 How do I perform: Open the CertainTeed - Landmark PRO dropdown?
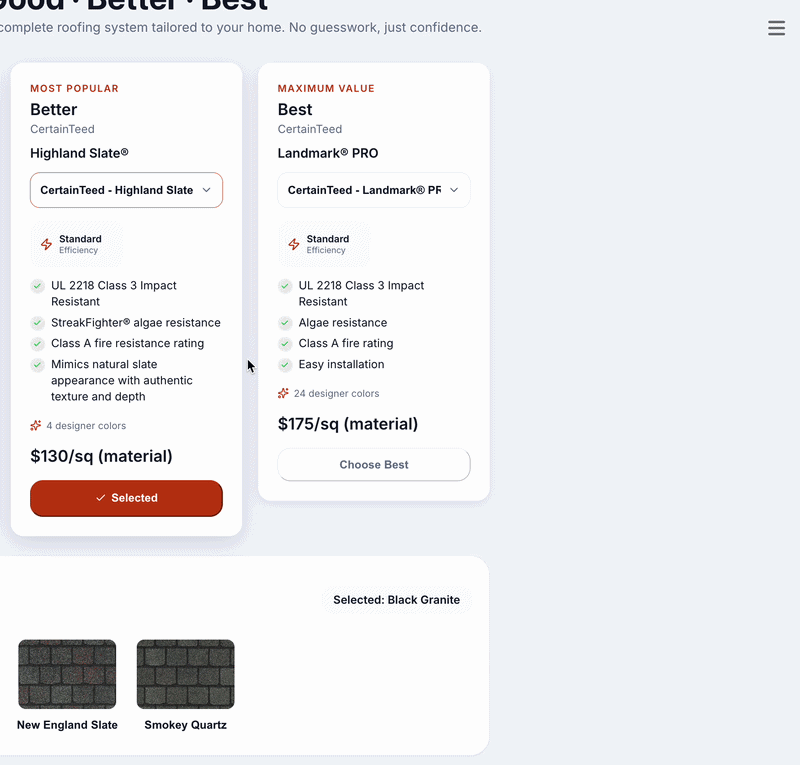(374, 190)
